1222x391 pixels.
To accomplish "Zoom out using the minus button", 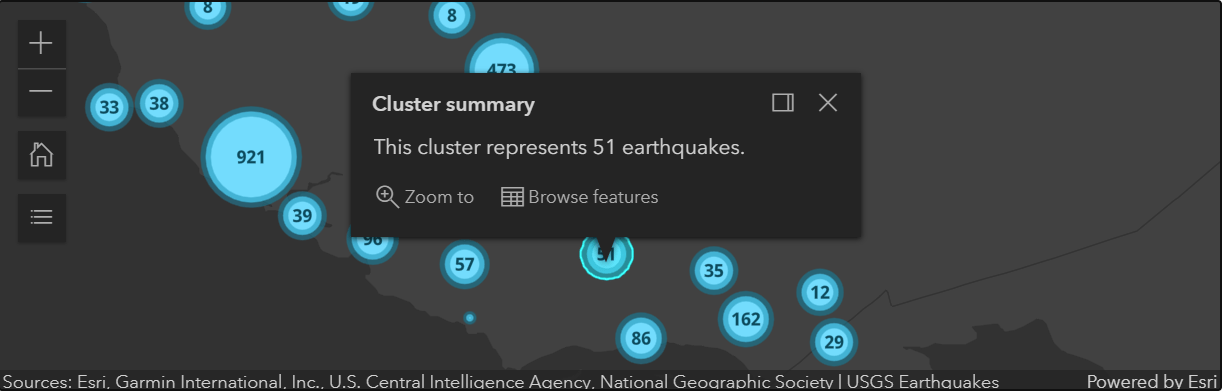I will point(42,92).
